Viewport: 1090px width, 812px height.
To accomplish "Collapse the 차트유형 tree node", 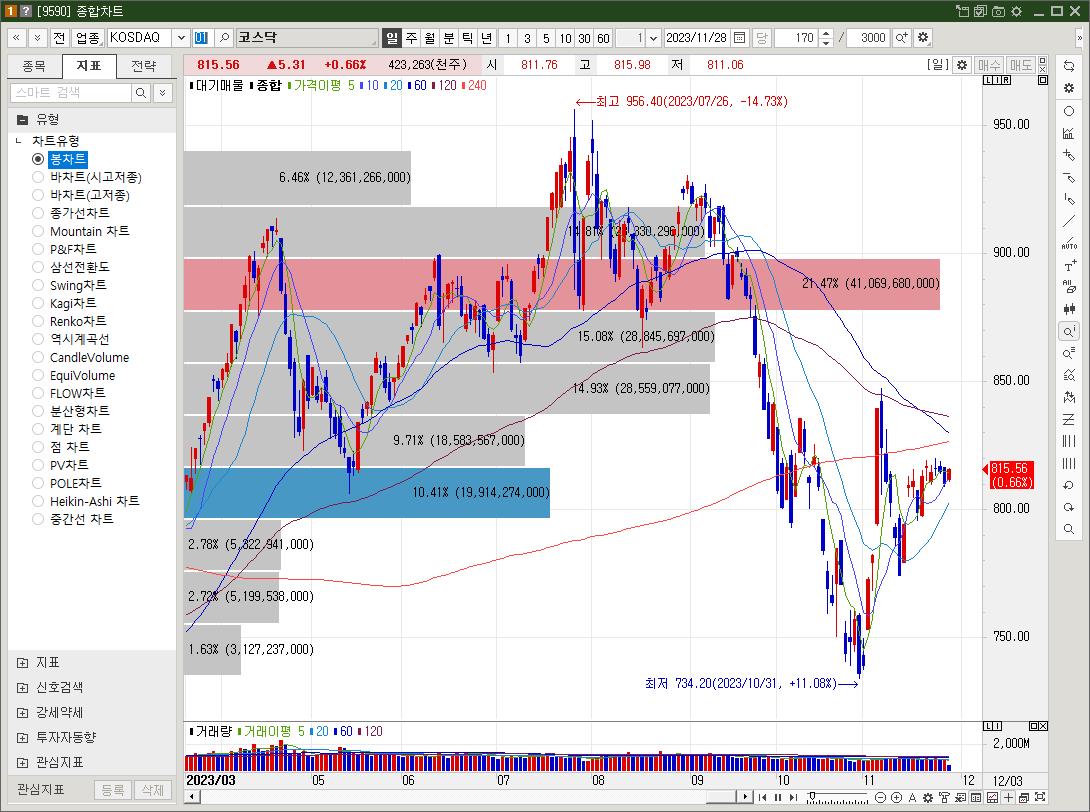I will [19, 141].
